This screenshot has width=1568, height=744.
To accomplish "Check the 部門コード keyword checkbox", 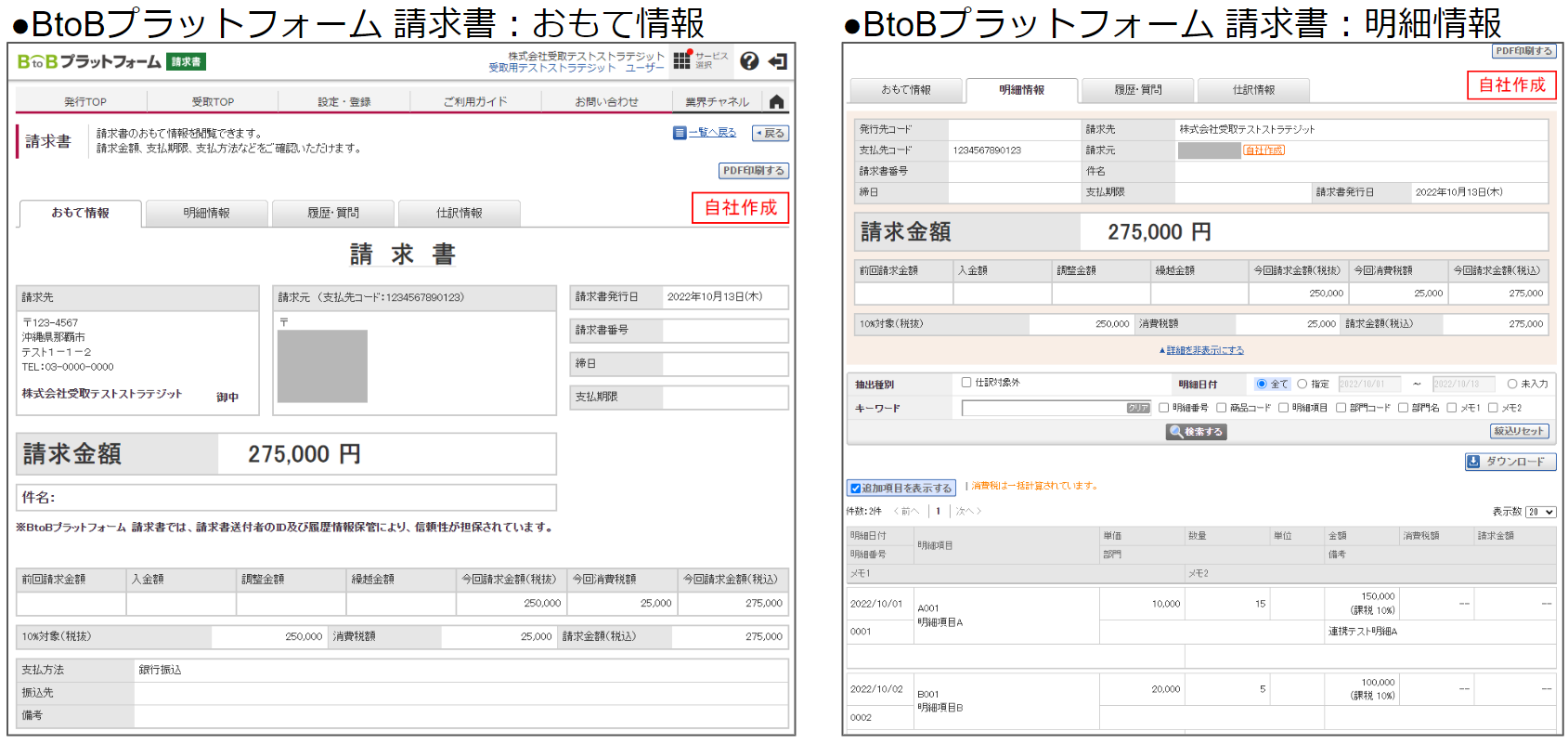I will 1341,408.
